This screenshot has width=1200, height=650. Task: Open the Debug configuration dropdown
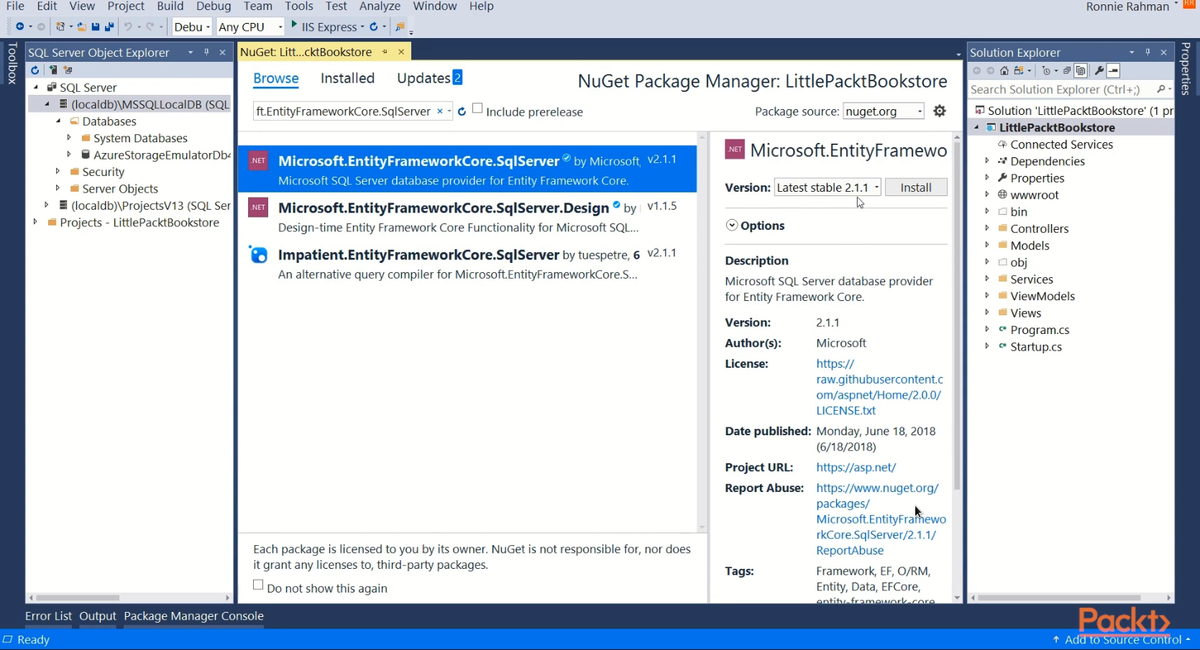point(192,27)
